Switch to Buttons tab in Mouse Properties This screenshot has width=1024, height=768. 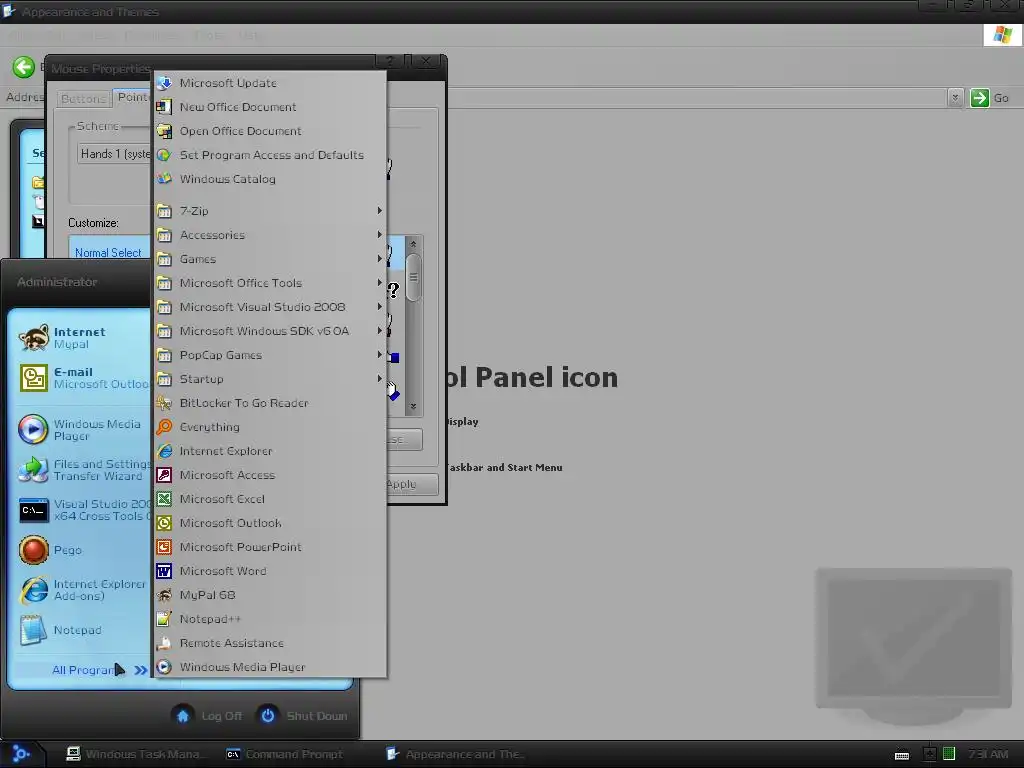[x=84, y=99]
